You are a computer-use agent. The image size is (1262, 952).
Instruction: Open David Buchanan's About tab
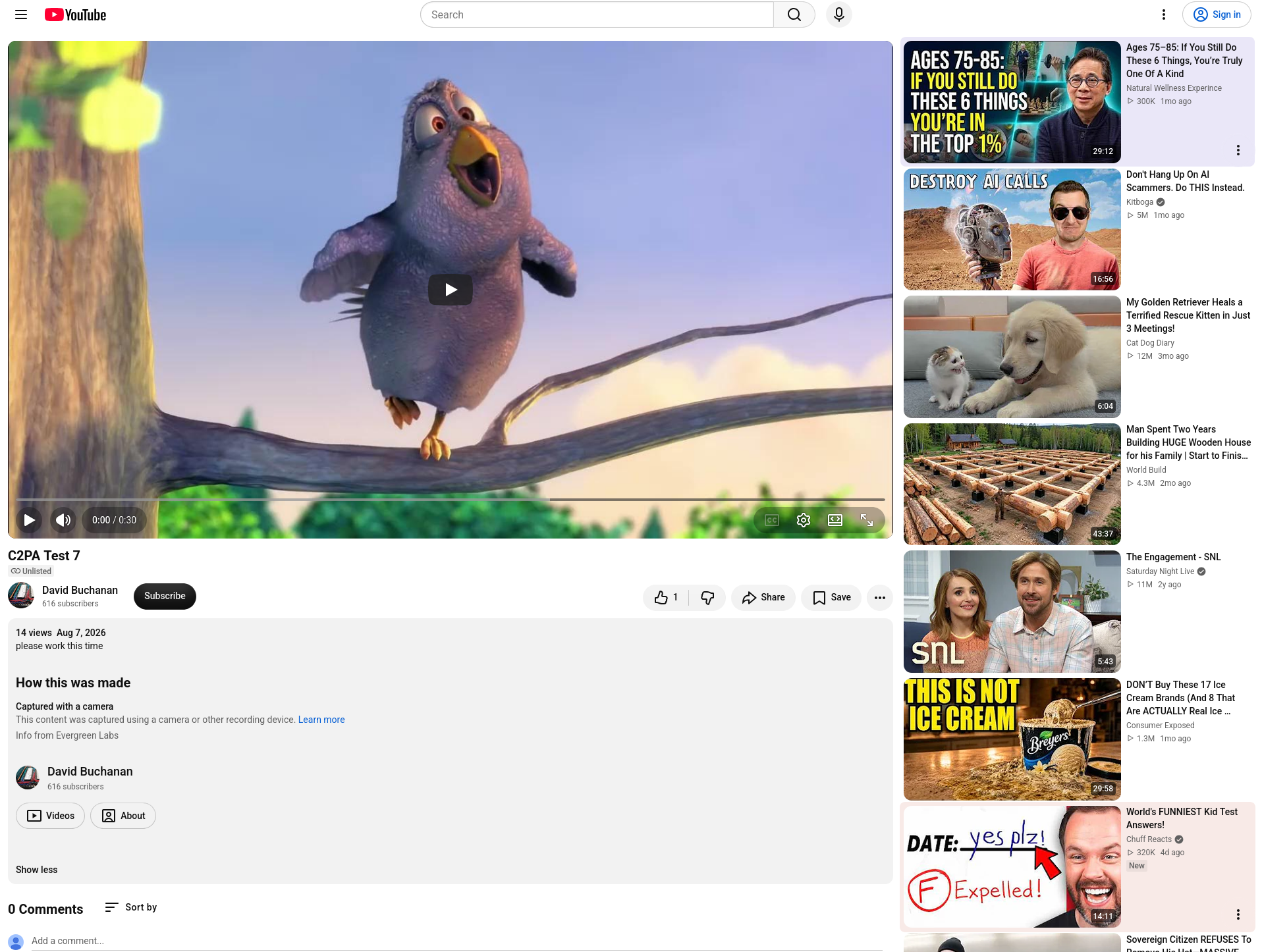123,816
